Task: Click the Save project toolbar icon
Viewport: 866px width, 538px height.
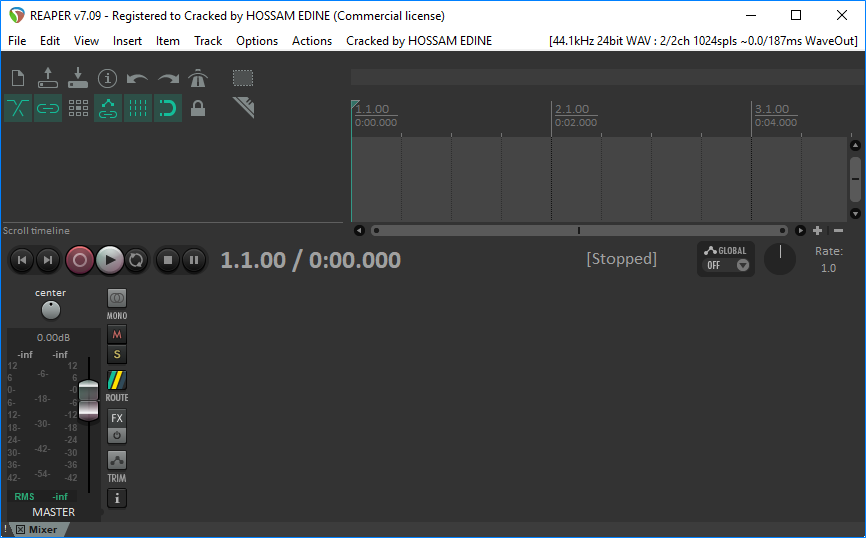Action: [78, 78]
